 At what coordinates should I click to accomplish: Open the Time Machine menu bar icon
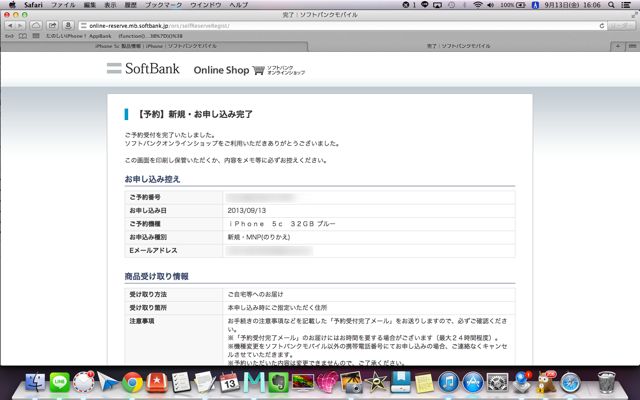pos(451,5)
